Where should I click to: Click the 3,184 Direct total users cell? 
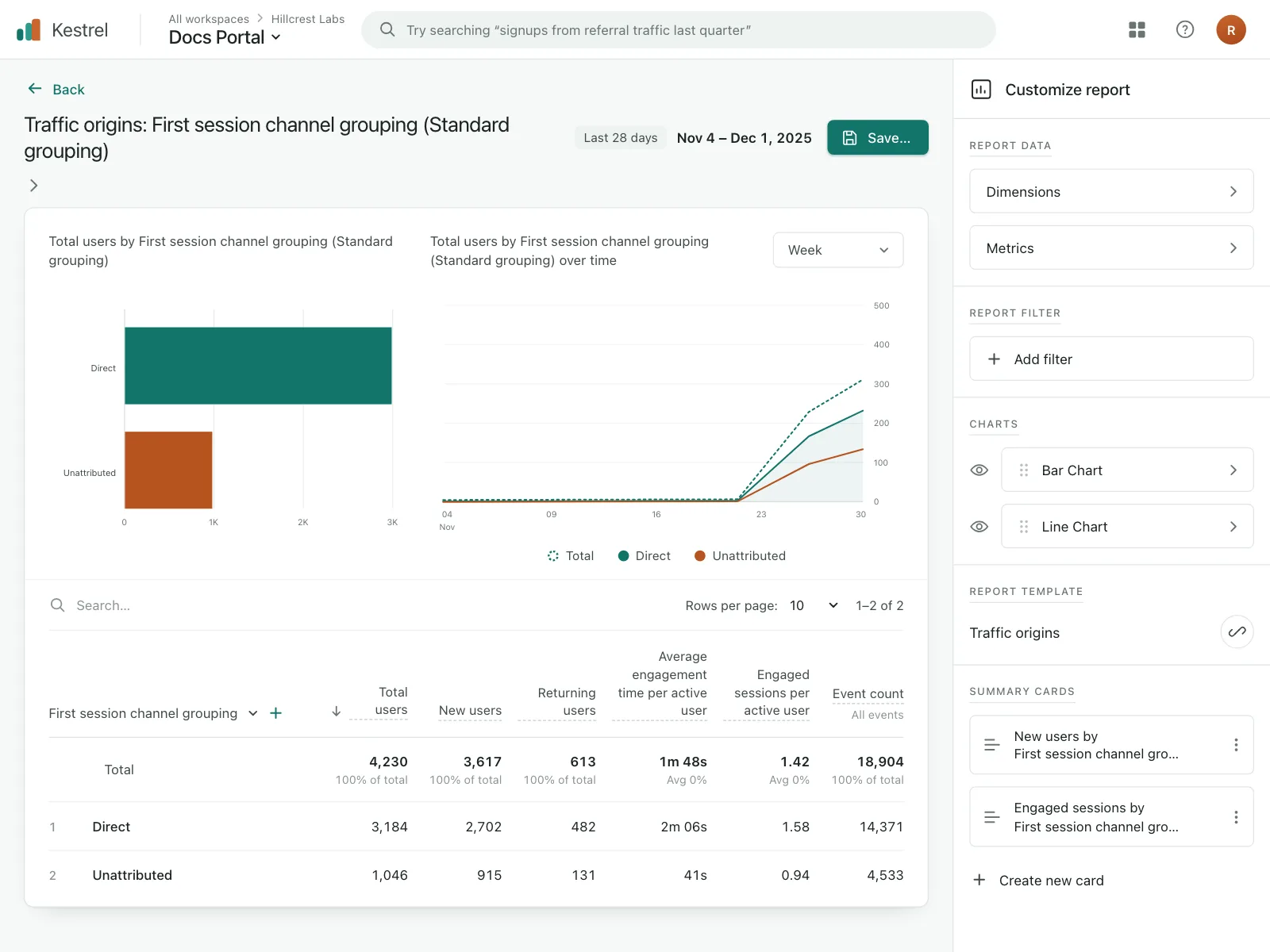click(390, 827)
